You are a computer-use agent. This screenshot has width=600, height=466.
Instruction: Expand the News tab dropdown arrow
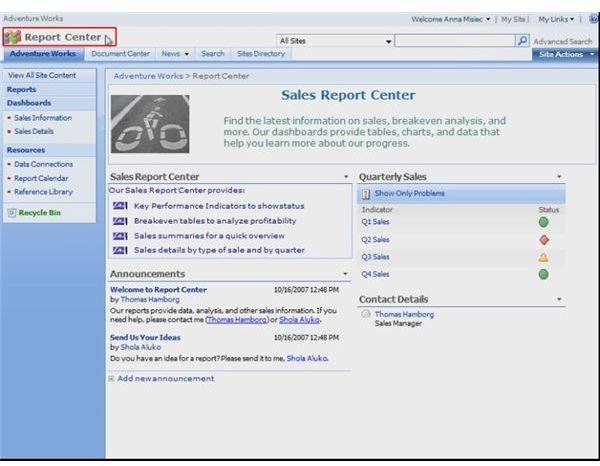coord(187,54)
